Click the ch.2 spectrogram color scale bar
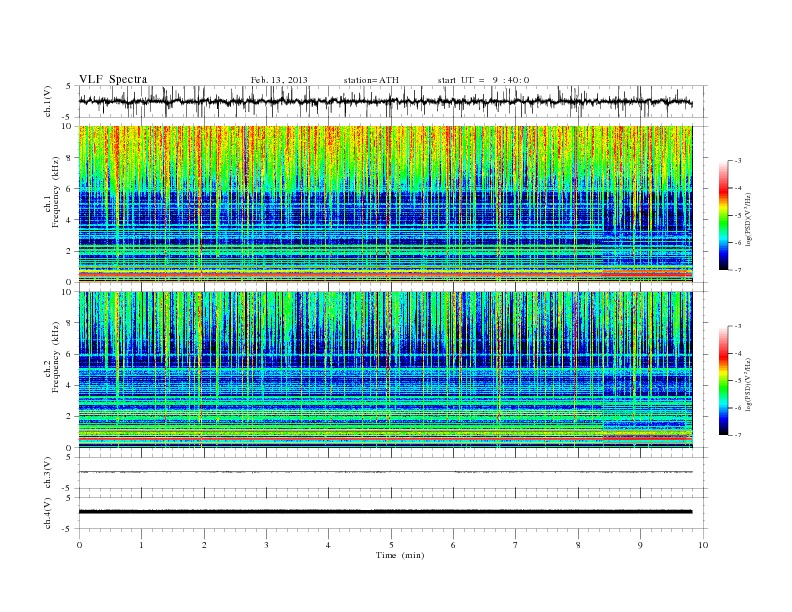Image resolution: width=792 pixels, height=612 pixels. point(723,380)
